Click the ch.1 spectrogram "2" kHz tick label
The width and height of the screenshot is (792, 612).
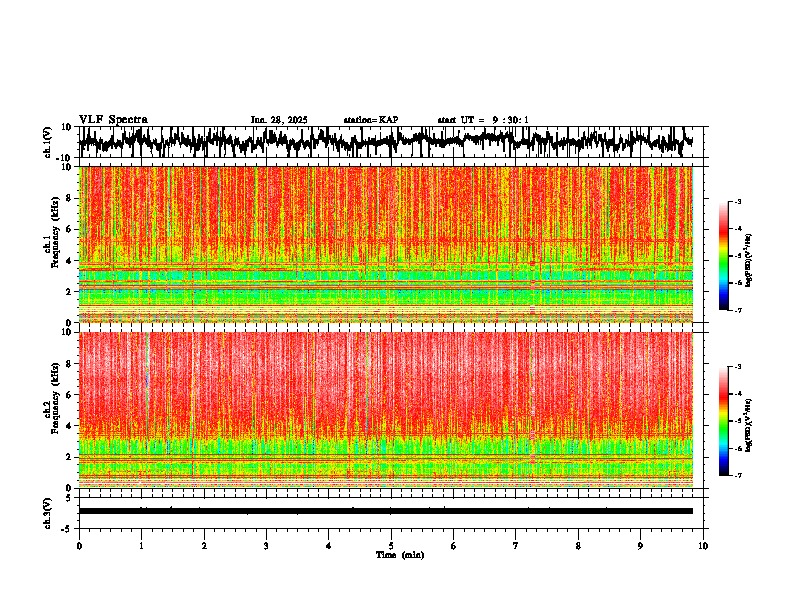pos(69,291)
